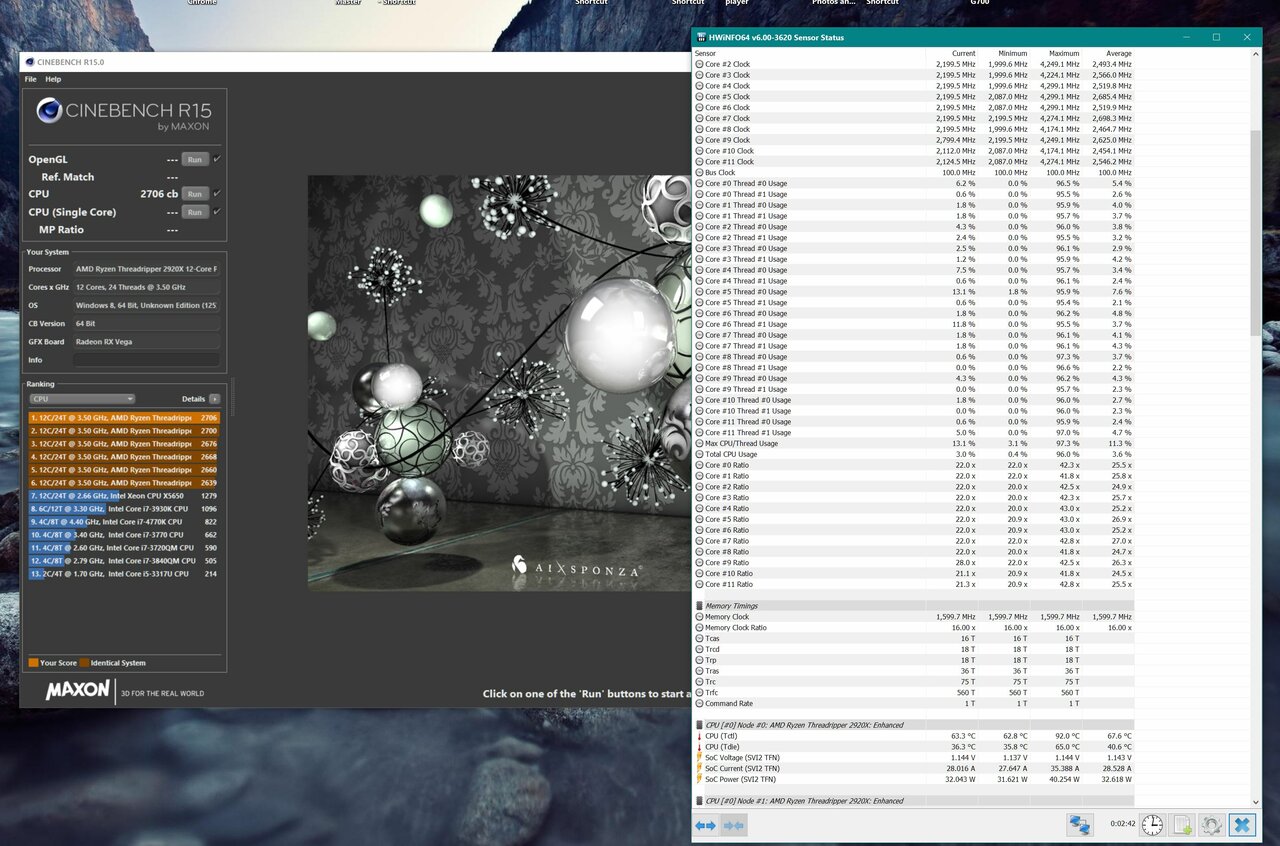
Task: Select the Trfc memory timing row
Action: click(x=914, y=692)
